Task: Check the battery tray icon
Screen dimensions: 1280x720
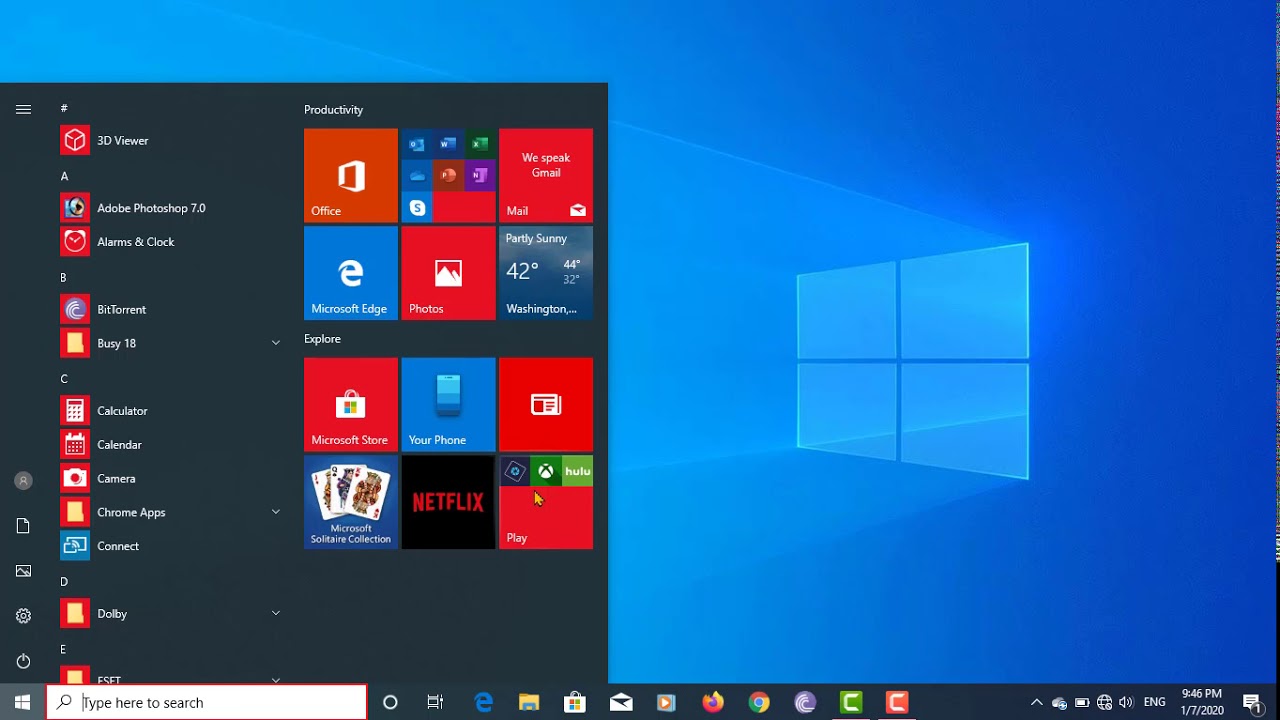Action: [1081, 703]
